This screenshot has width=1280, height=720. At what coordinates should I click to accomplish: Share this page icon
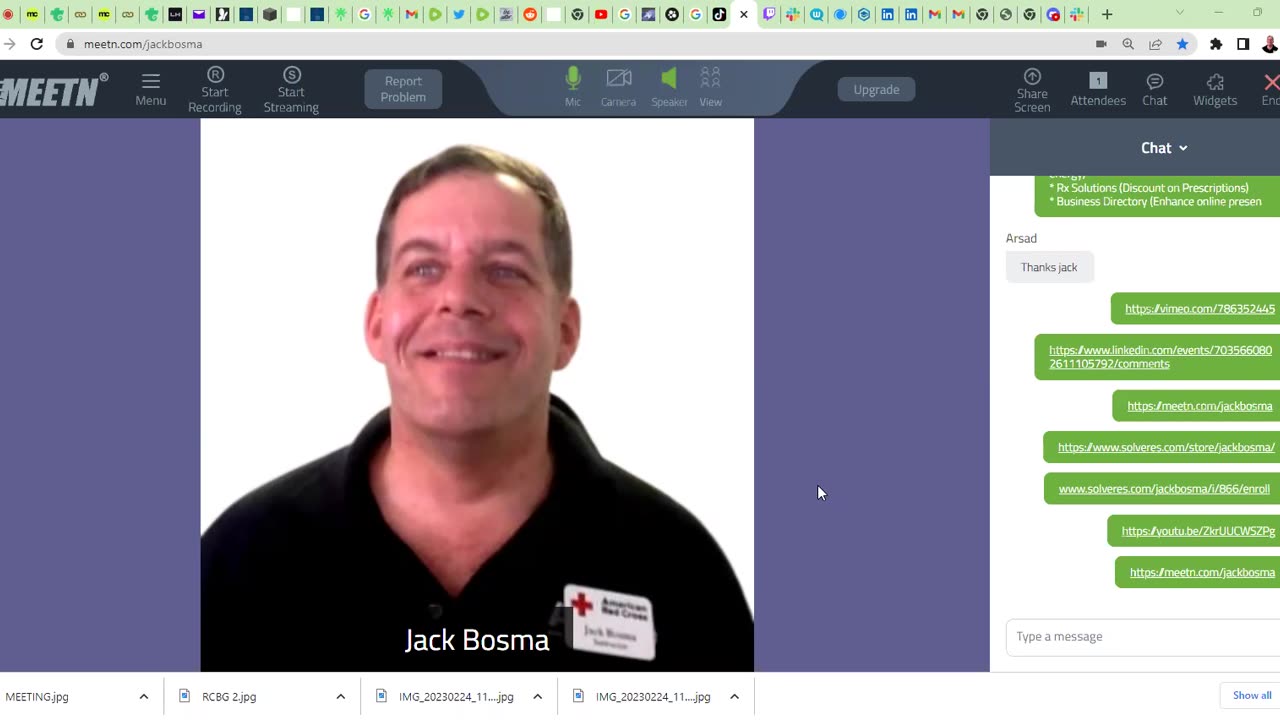coord(1155,44)
